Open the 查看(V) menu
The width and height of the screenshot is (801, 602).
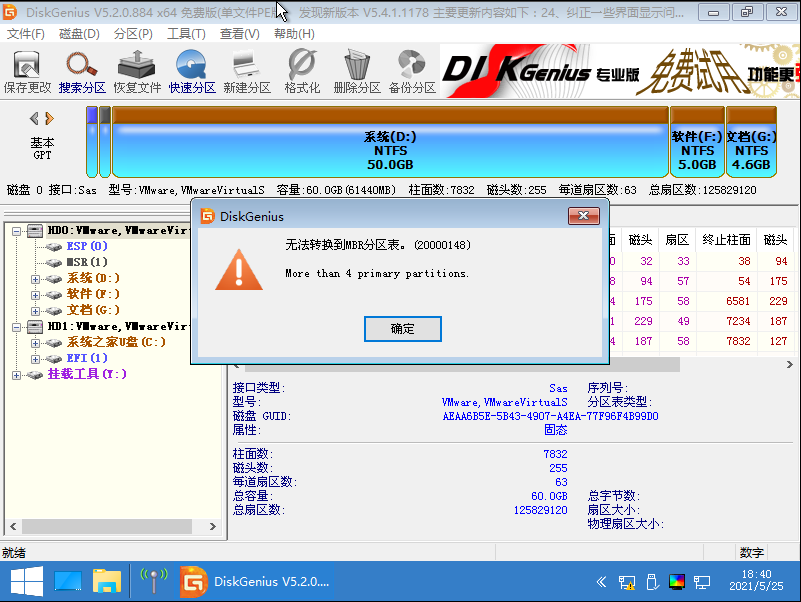click(240, 34)
